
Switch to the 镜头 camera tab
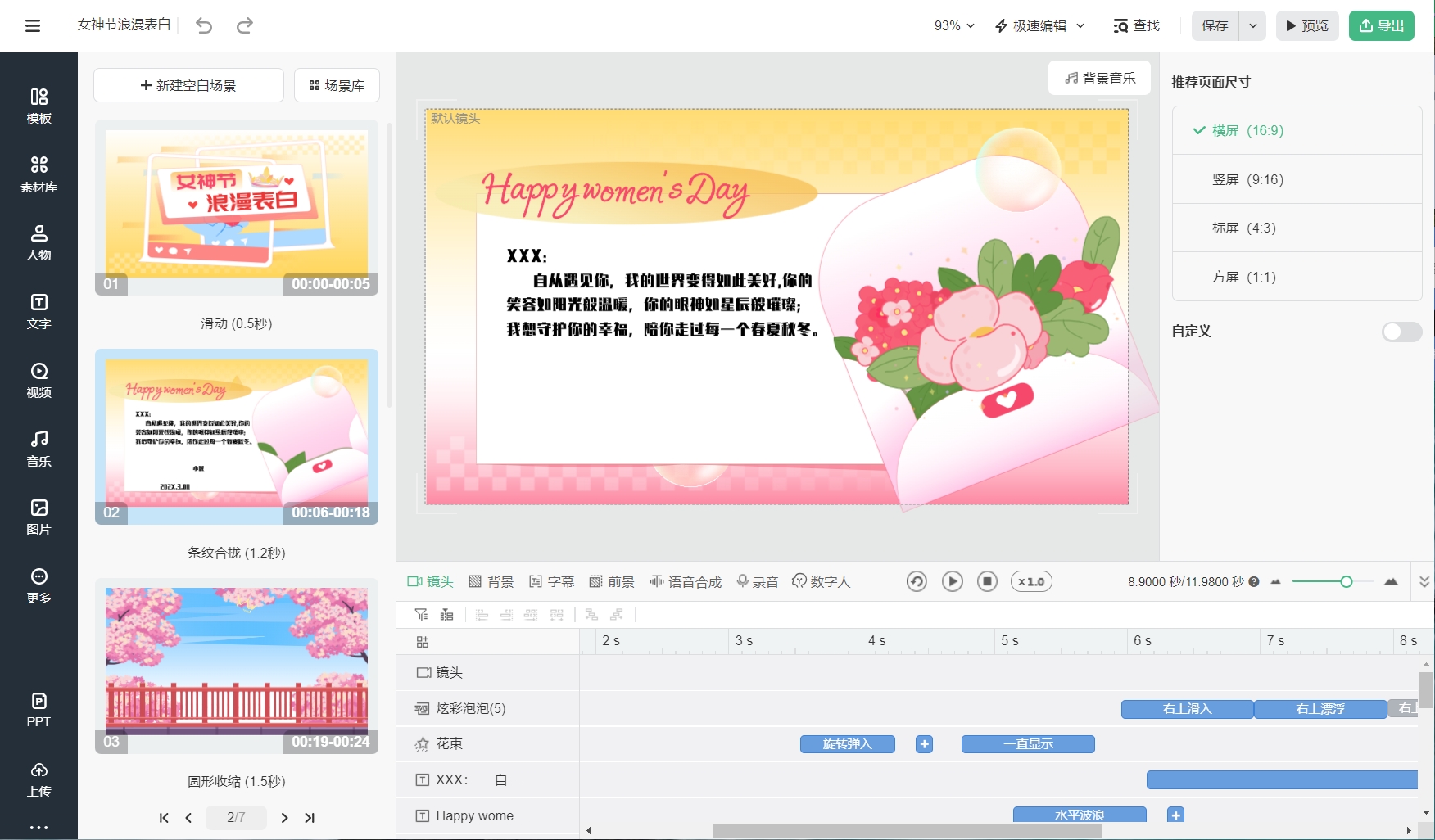(x=431, y=581)
